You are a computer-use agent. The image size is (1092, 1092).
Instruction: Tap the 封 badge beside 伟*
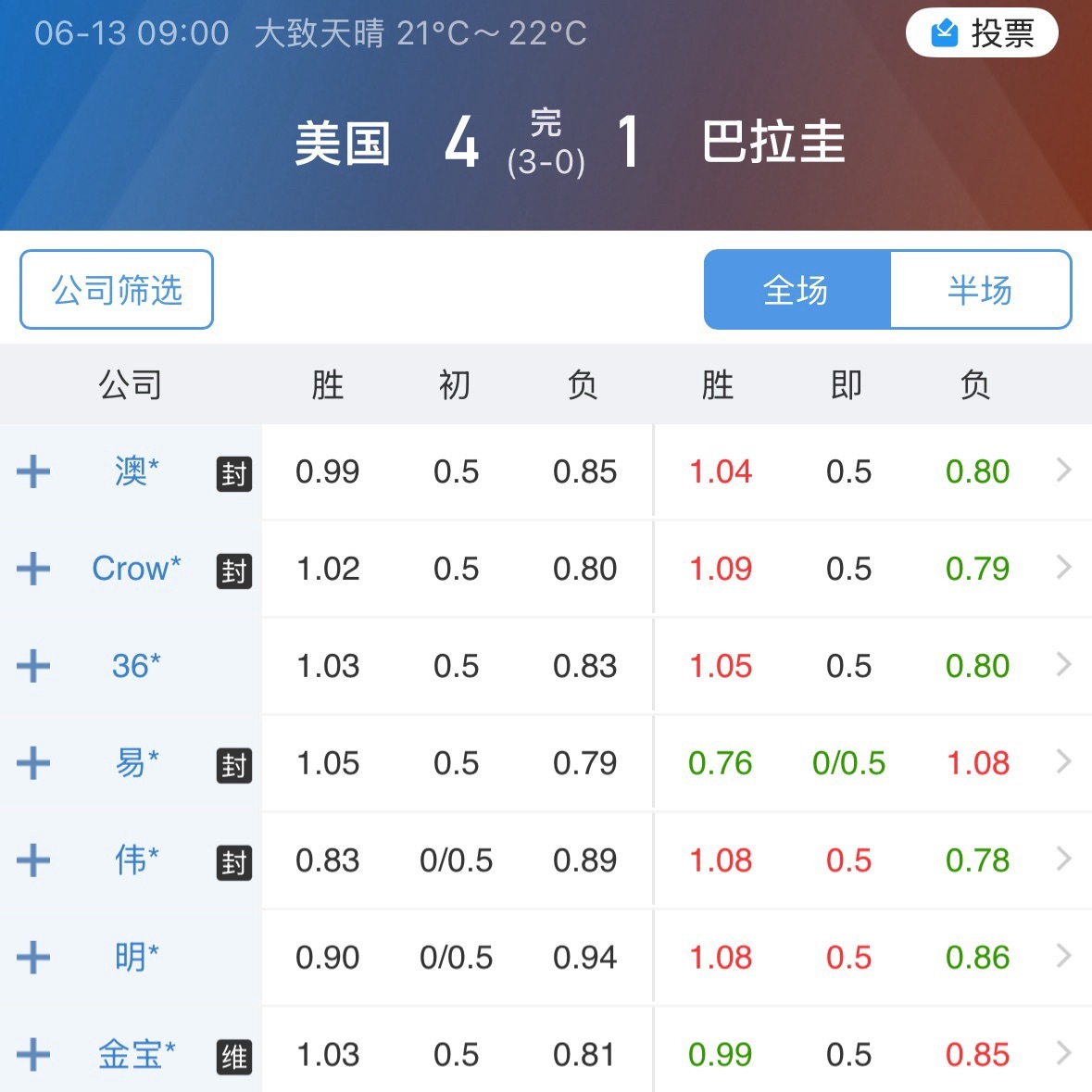click(234, 863)
